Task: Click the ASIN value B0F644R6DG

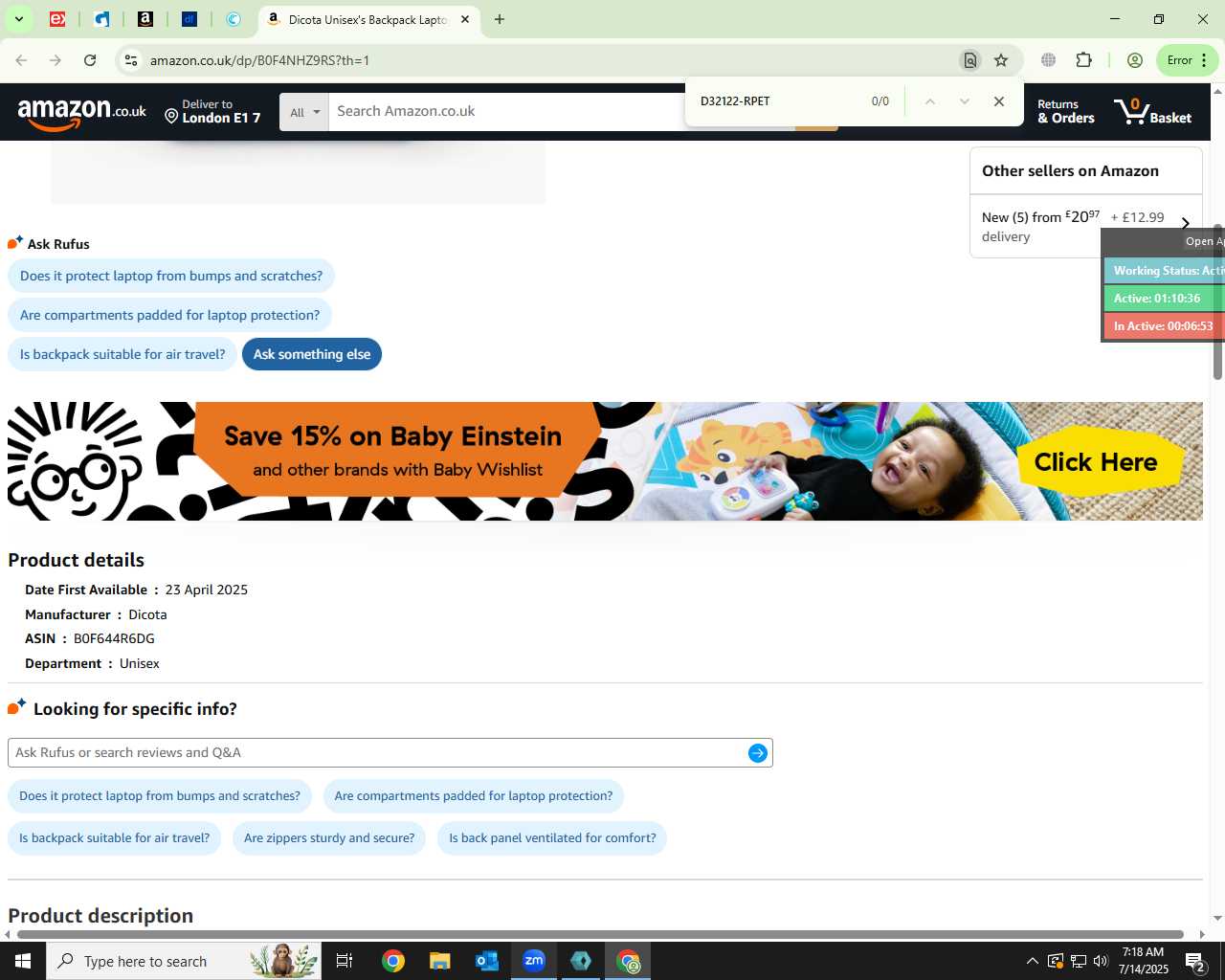Action: pyautogui.click(x=114, y=639)
